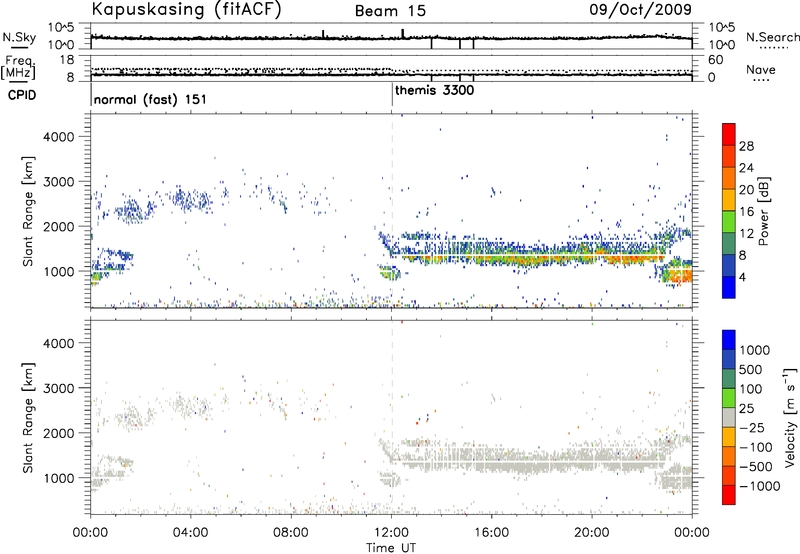Screen dimensions: 800x554
Task: Click the '20:00' time tick label
Action: [x=592, y=533]
